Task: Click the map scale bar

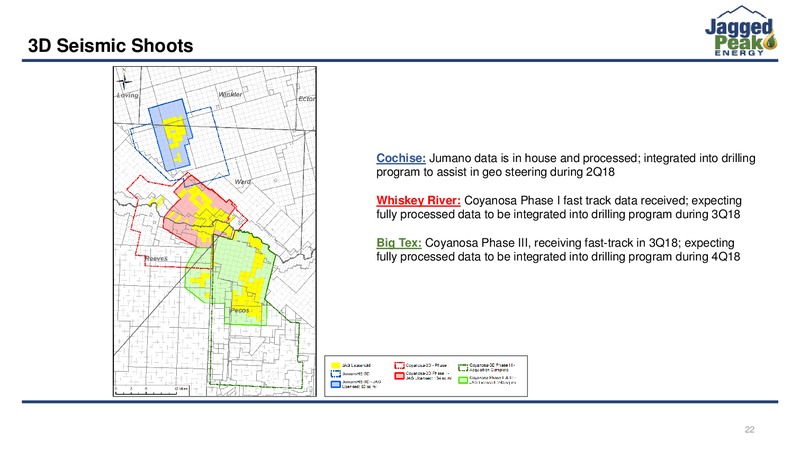Action: (152, 391)
